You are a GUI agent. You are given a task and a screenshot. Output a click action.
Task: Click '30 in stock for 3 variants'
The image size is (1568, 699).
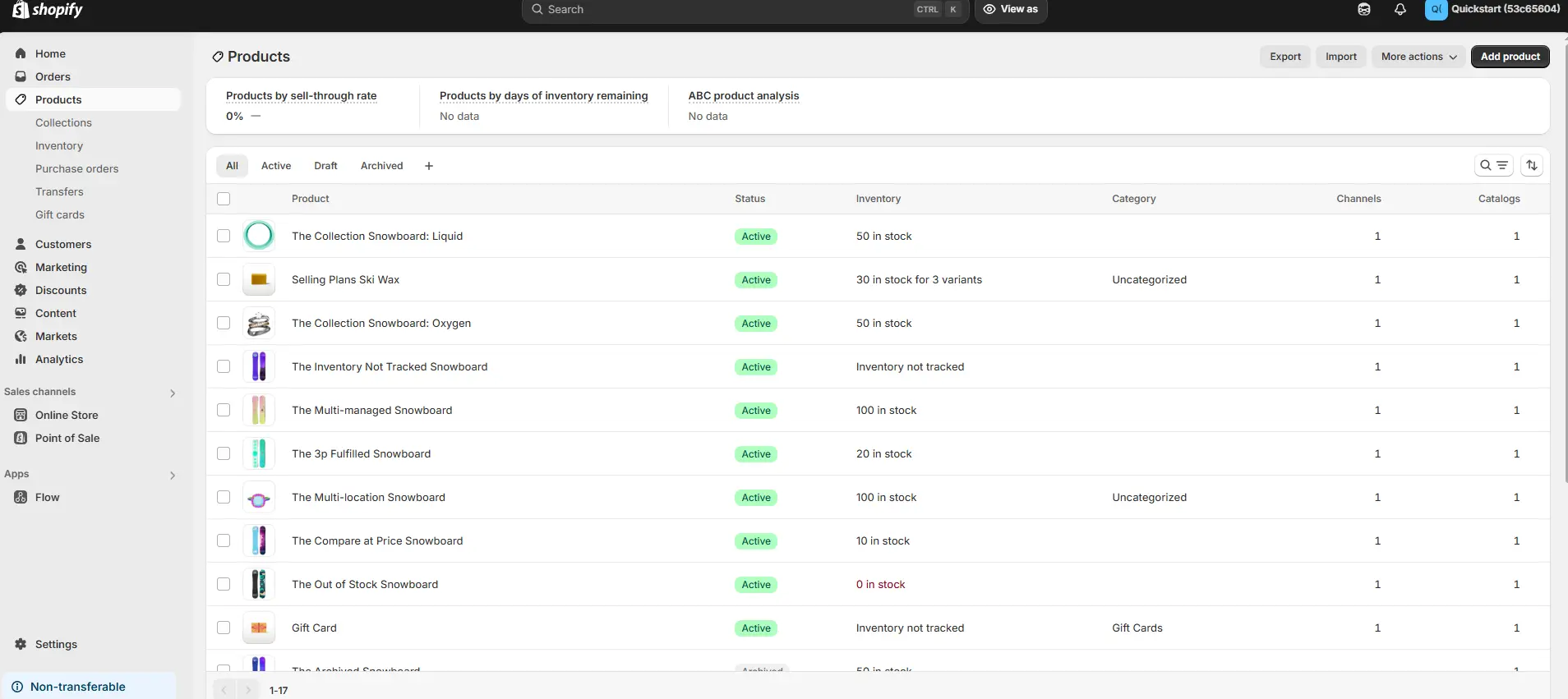919,279
